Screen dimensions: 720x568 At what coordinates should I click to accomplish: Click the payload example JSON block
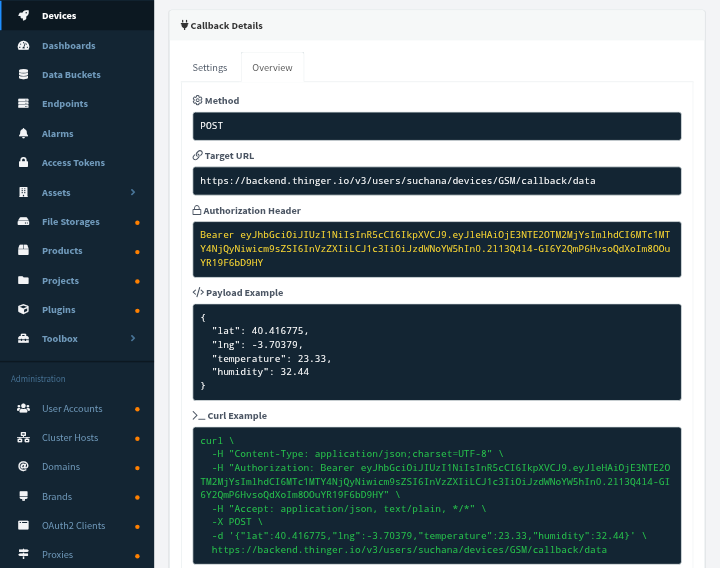point(437,352)
